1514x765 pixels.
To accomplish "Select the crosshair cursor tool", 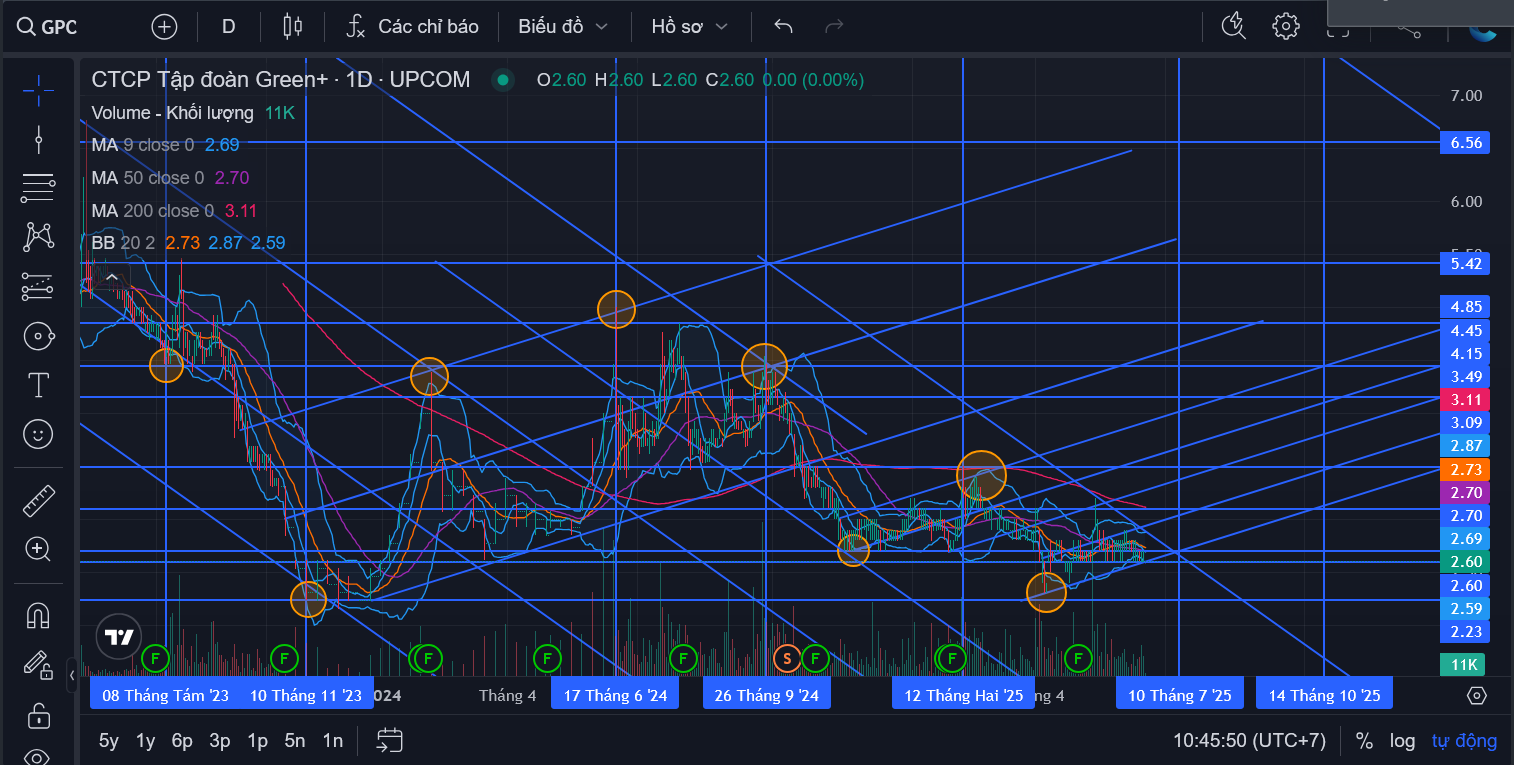I will [x=39, y=90].
